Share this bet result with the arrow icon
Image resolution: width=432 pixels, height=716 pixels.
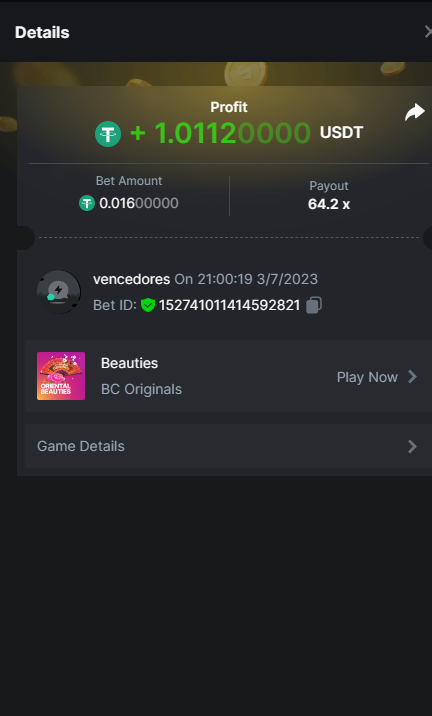point(415,112)
